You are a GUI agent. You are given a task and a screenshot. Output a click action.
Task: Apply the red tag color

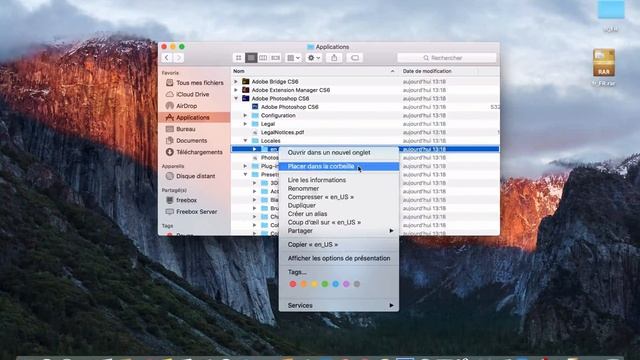click(x=293, y=284)
